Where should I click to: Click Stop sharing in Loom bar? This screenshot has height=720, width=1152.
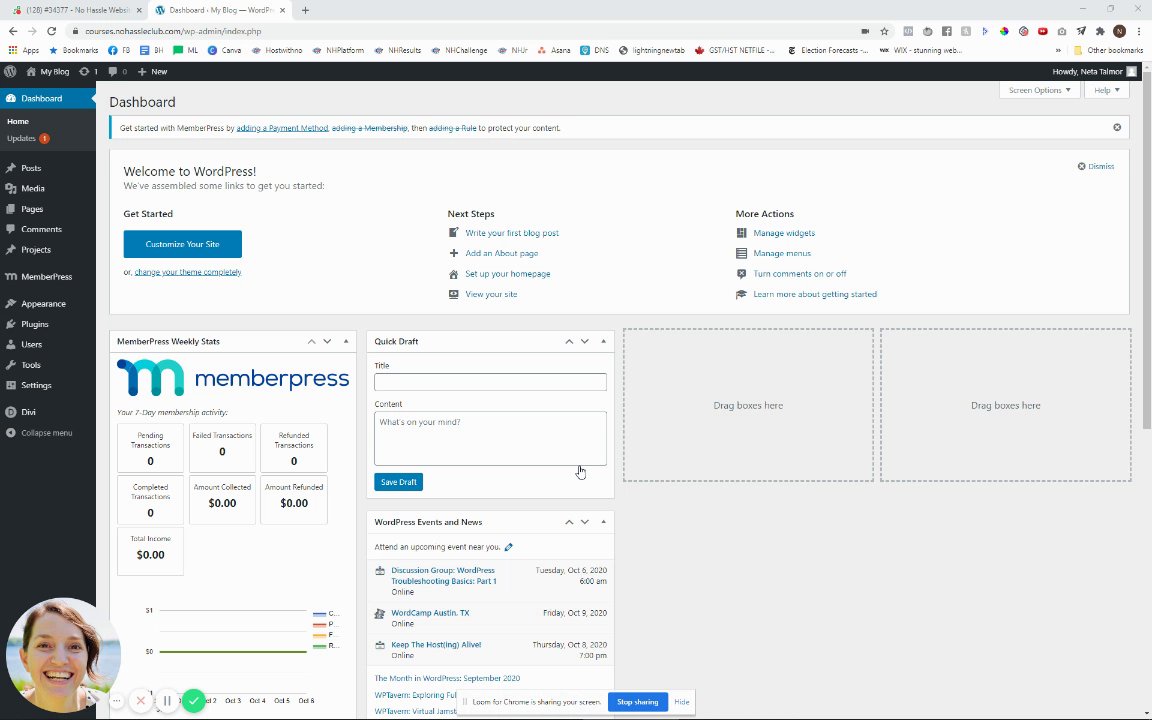637,702
